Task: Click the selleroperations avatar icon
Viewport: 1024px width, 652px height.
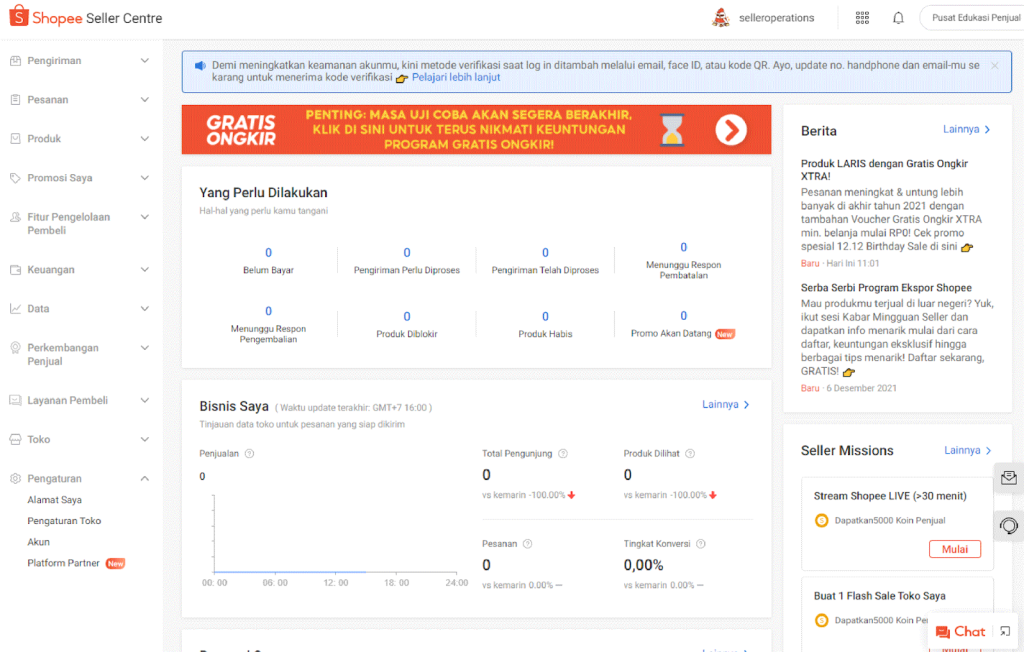Action: [x=720, y=18]
